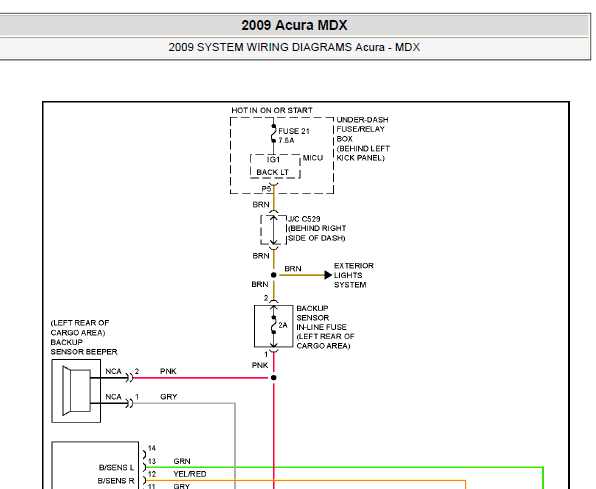Click the 'NCA' label on beeper pin 1
596x489 pixels.
click(x=113, y=397)
